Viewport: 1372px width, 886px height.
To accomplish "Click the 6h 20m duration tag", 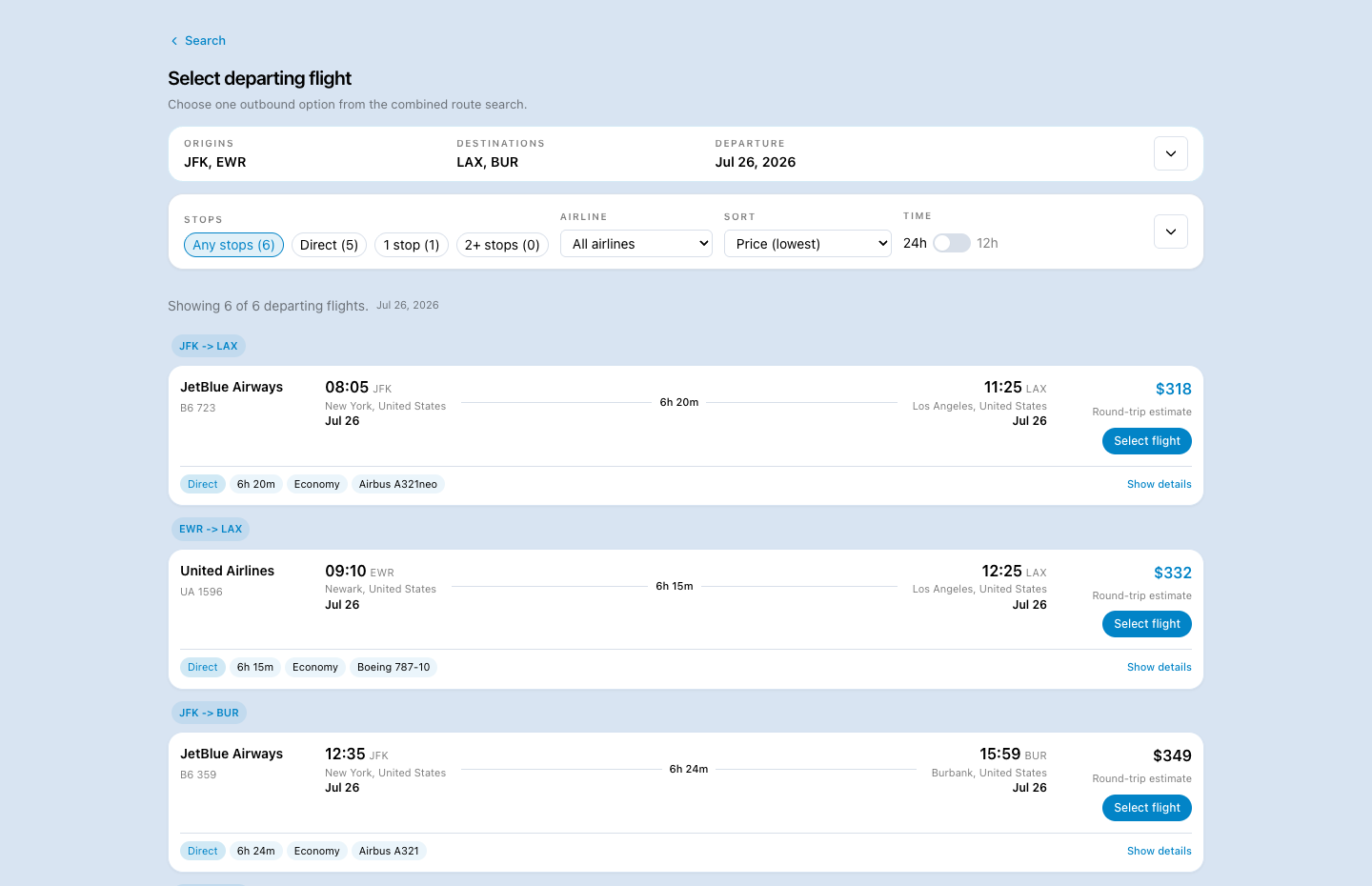I will point(256,484).
